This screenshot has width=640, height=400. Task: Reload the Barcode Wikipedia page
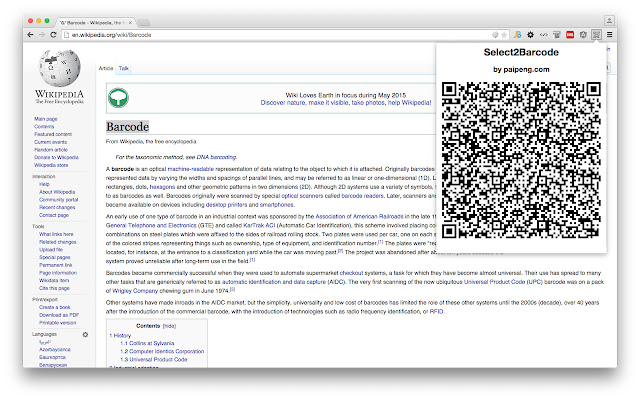coord(53,35)
